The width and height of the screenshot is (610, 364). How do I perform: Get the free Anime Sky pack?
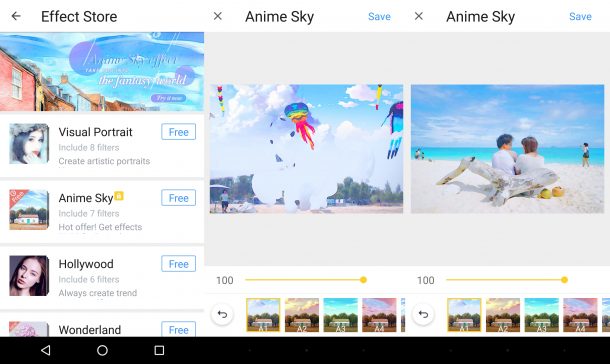click(x=179, y=198)
